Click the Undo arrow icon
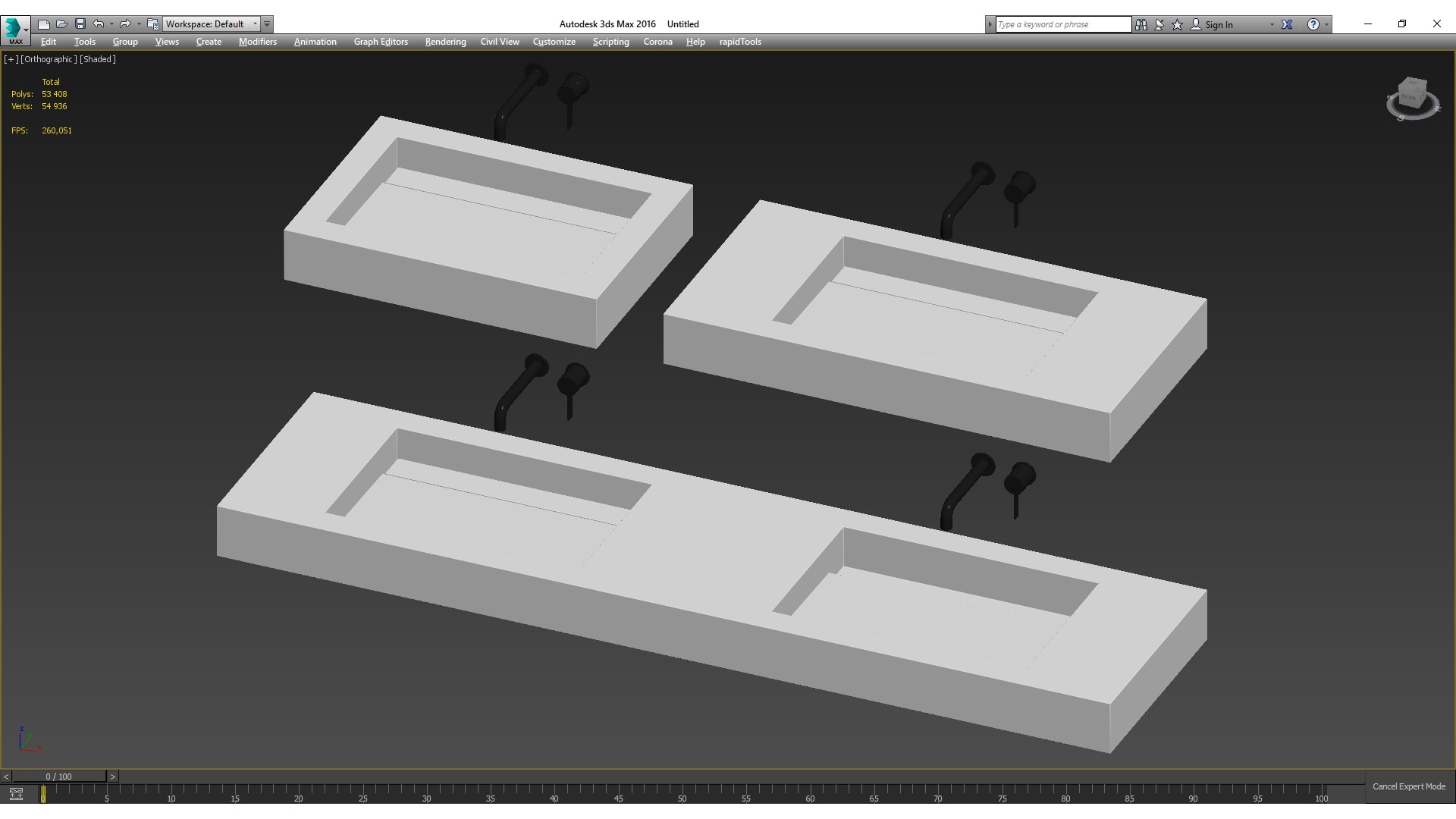Screen dimensions: 1456x819 99,24
